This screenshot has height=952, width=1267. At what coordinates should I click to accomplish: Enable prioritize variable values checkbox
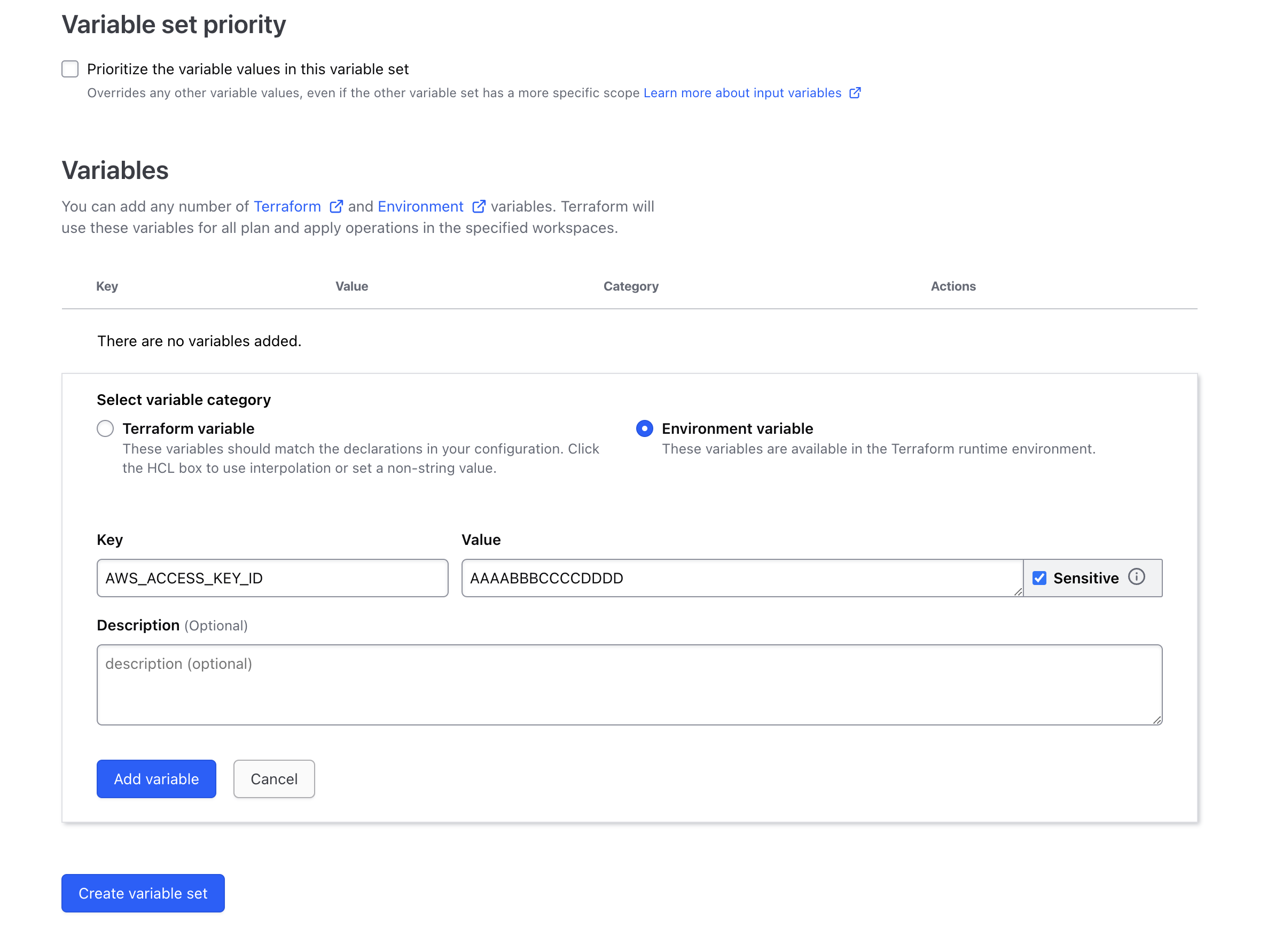70,69
